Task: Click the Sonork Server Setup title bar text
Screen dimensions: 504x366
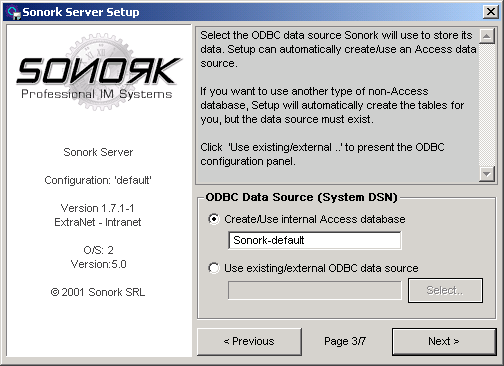Action: tap(81, 12)
